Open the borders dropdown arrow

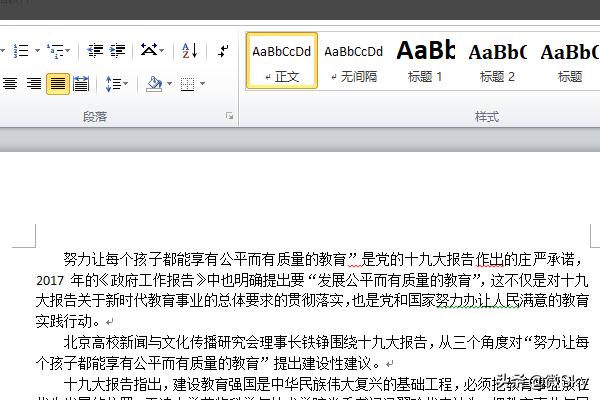pyautogui.click(x=206, y=83)
